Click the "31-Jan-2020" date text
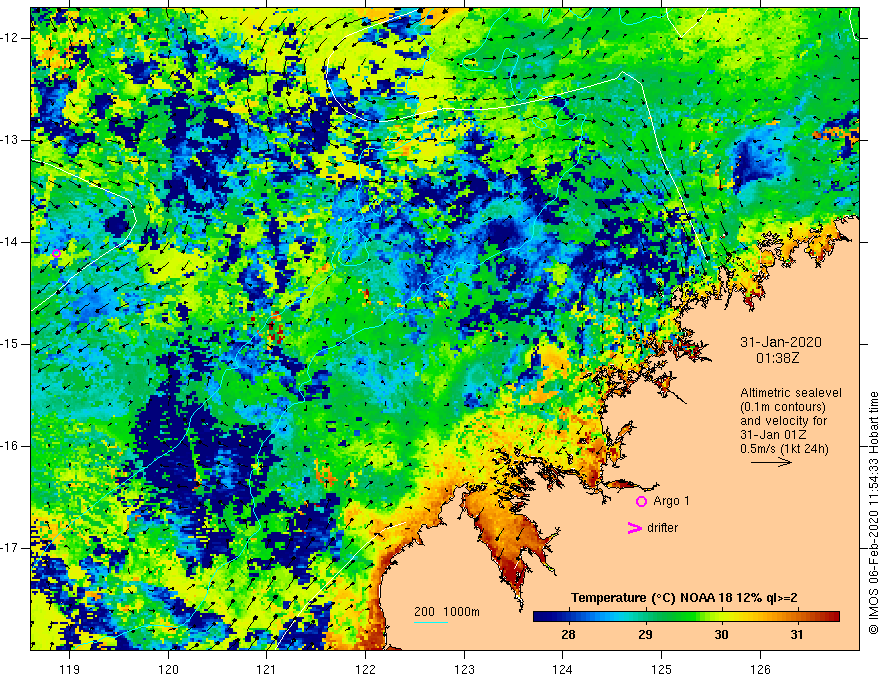Screen dimensions: 880x680 coord(781,342)
